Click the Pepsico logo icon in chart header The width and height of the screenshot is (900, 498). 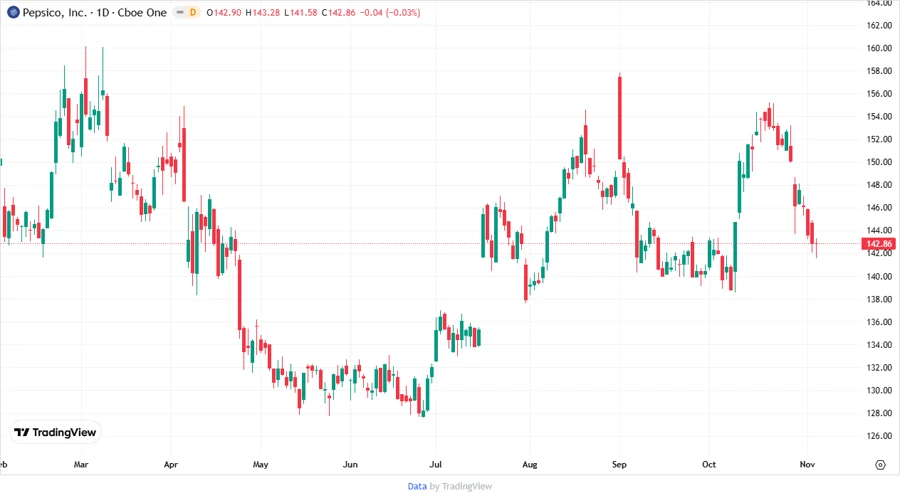coord(13,12)
